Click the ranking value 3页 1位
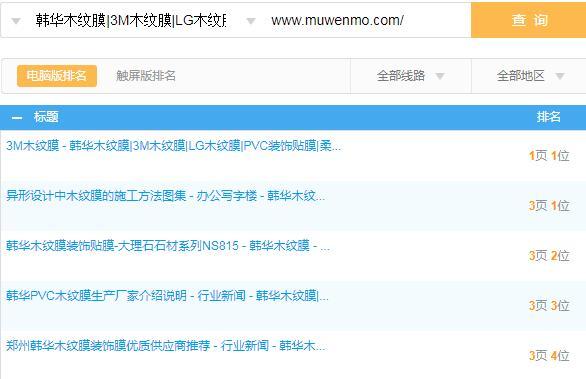This screenshot has width=586, height=379. click(549, 206)
